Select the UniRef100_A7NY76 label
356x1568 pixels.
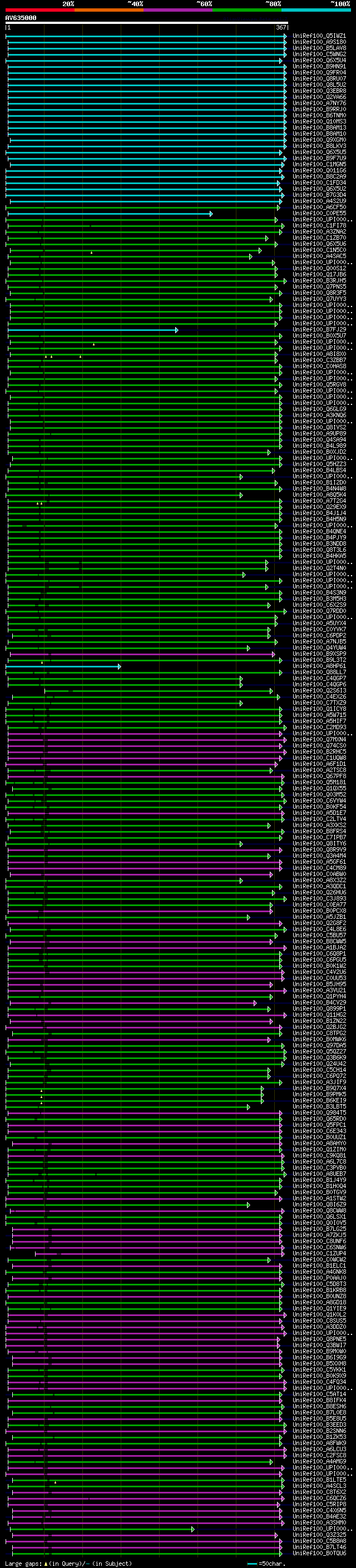click(319, 103)
